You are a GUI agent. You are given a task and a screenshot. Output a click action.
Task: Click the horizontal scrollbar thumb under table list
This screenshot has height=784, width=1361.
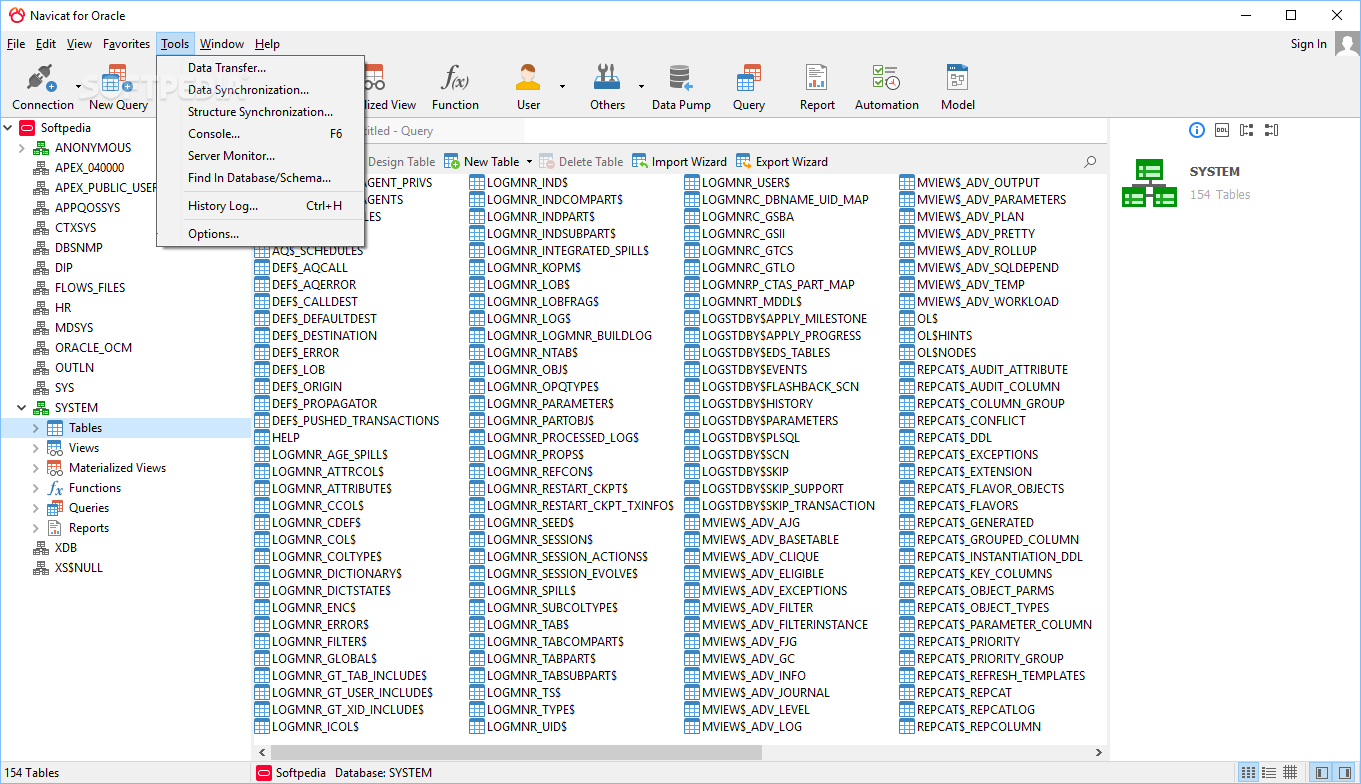click(516, 753)
